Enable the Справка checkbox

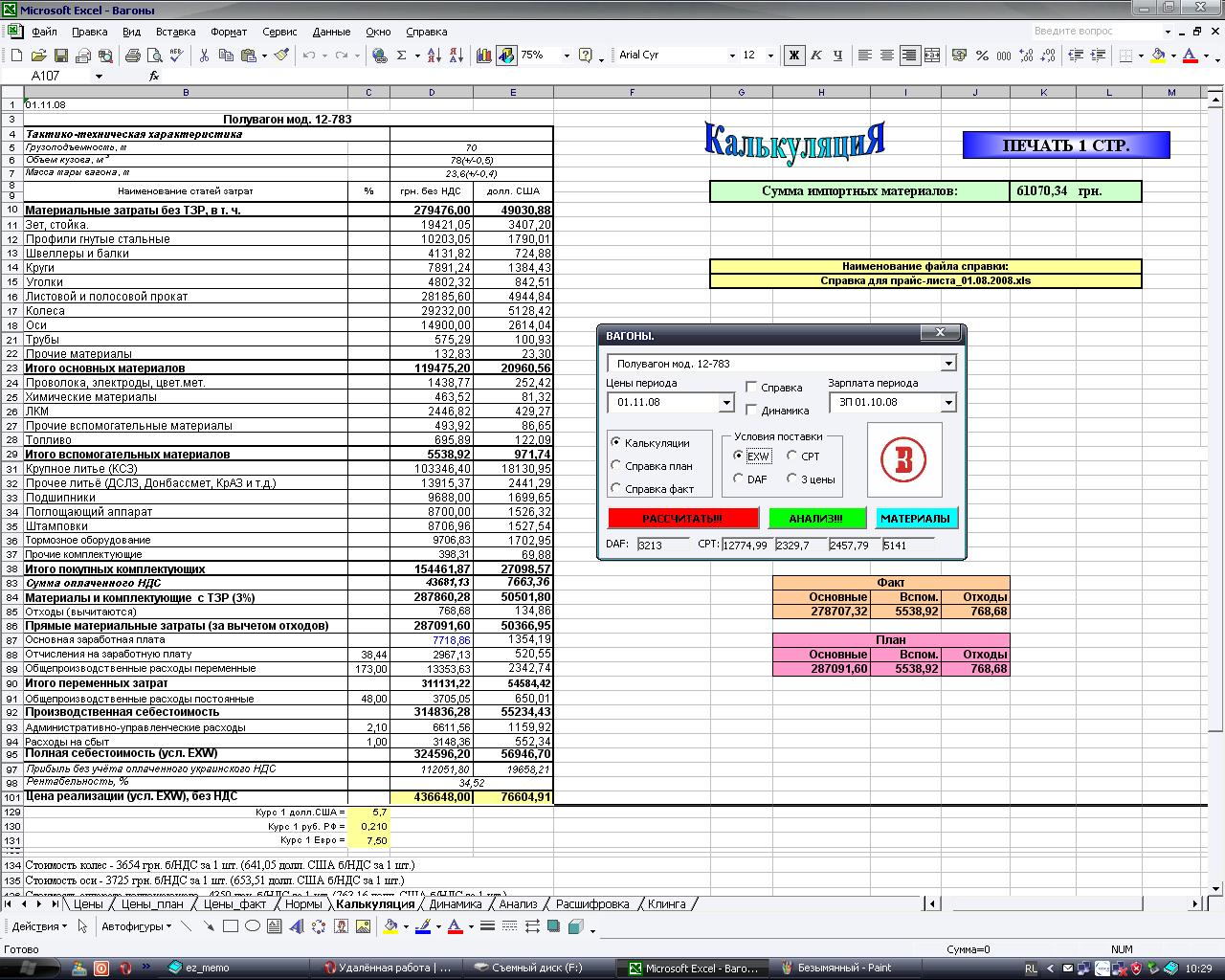751,388
